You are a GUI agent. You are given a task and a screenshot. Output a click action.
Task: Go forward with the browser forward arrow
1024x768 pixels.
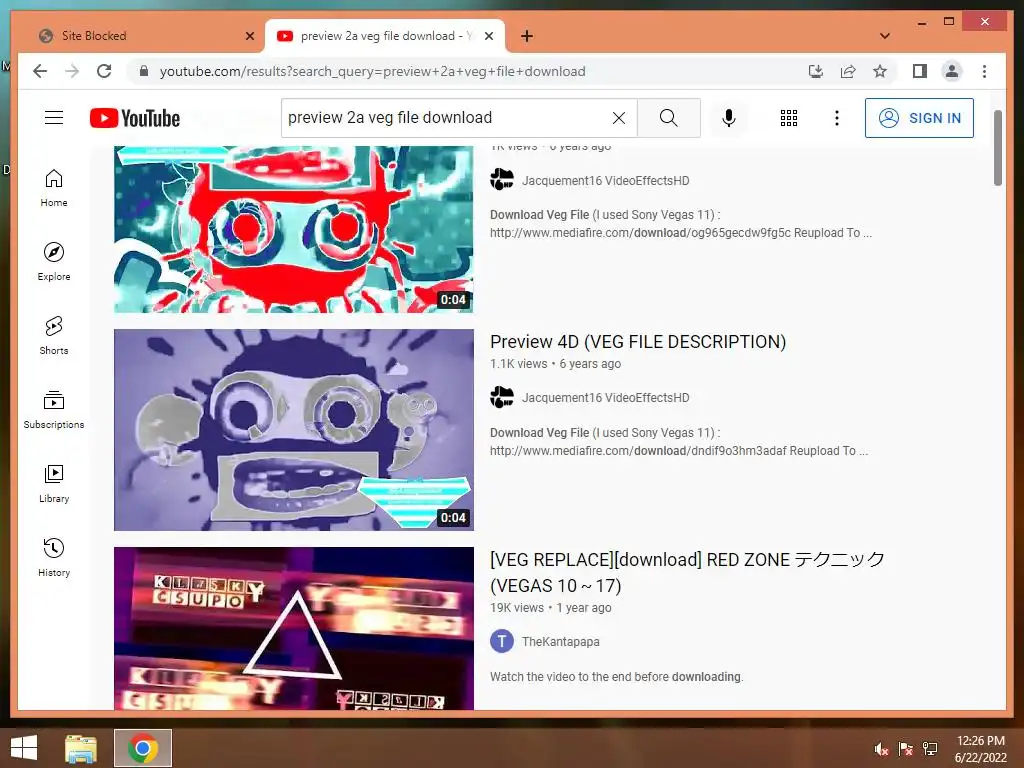[x=72, y=71]
